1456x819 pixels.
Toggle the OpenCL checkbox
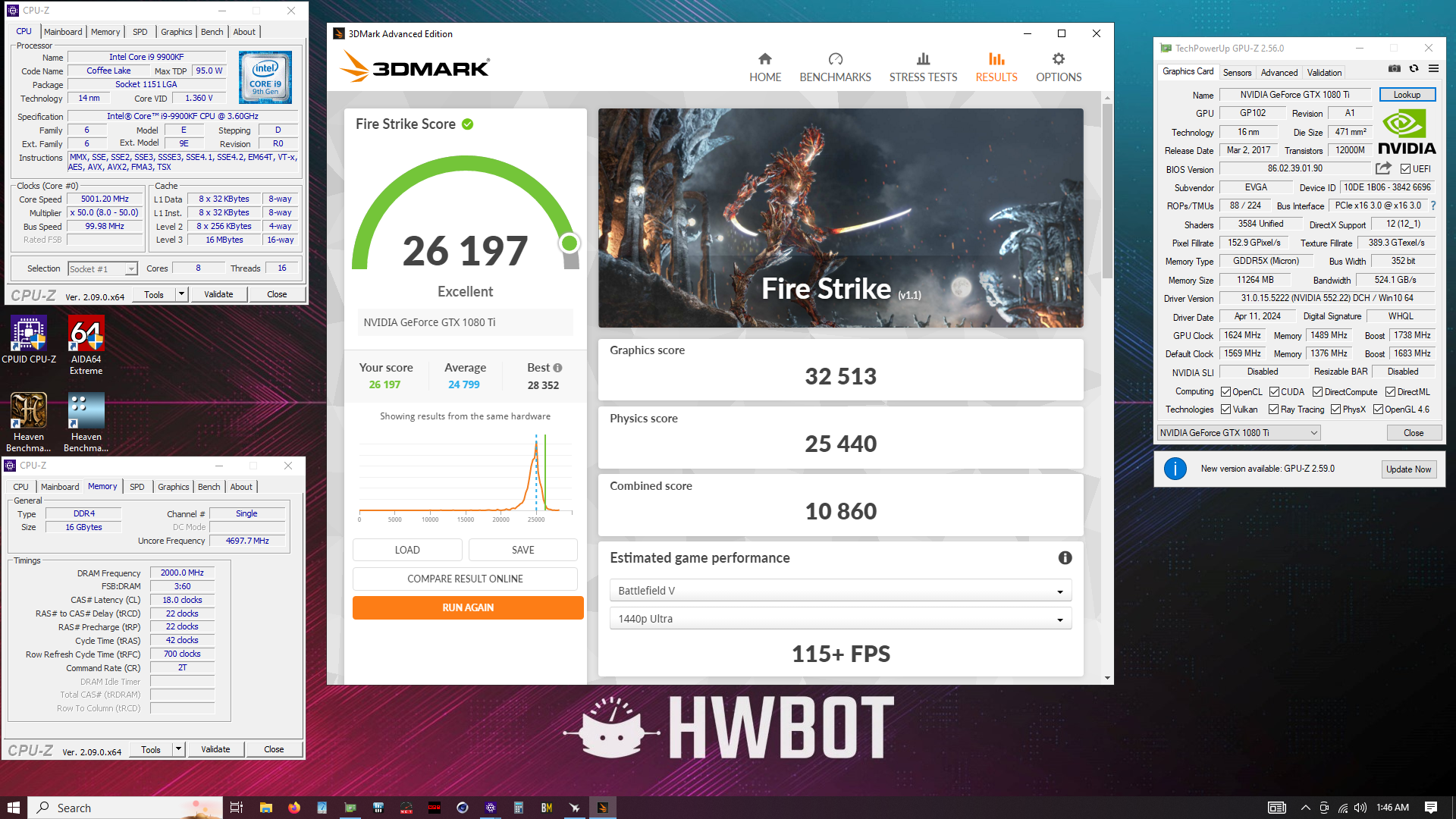[1225, 392]
